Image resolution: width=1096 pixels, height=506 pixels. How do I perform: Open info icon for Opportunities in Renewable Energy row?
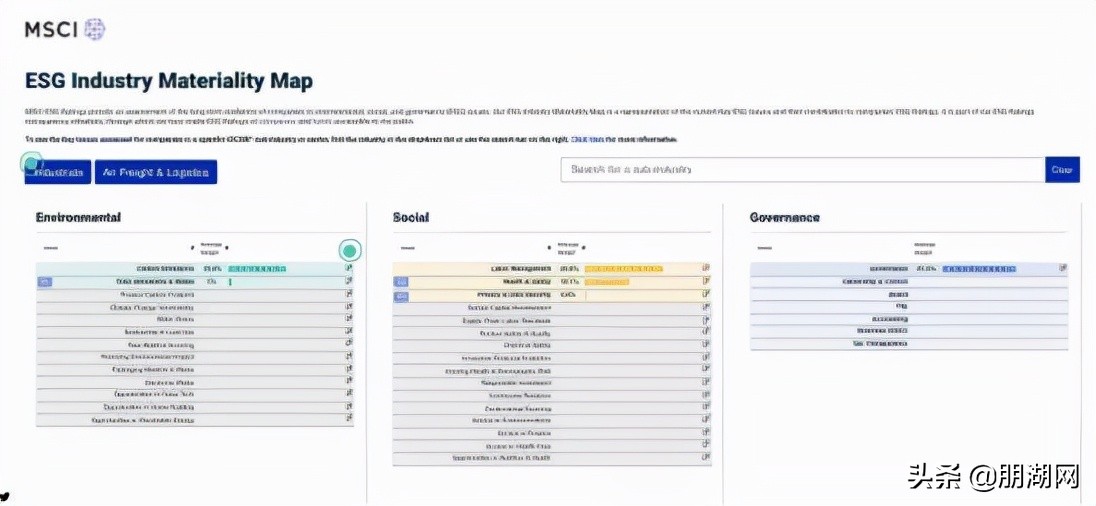point(349,419)
